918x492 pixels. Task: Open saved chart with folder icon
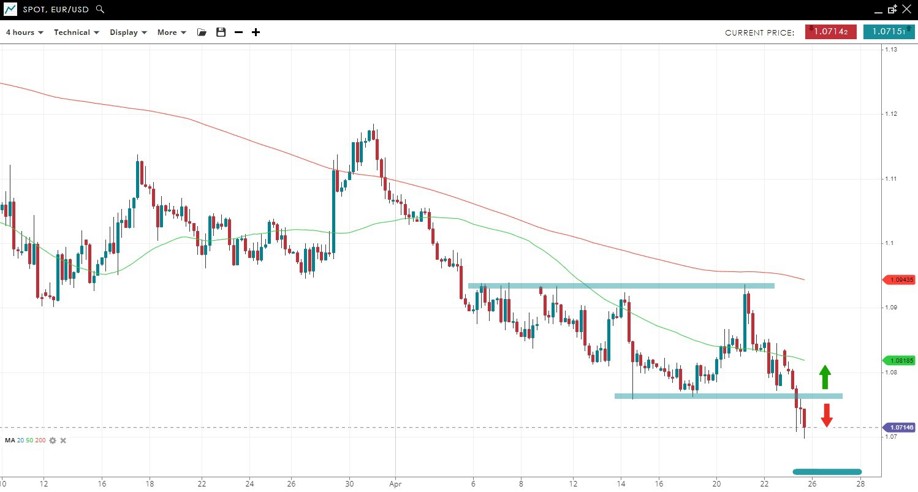[202, 32]
